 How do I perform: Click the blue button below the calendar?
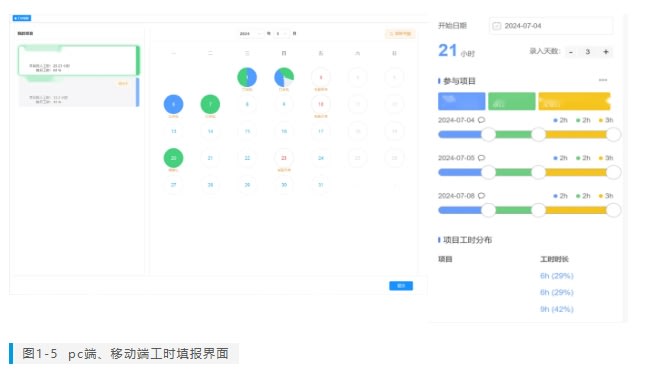(401, 286)
